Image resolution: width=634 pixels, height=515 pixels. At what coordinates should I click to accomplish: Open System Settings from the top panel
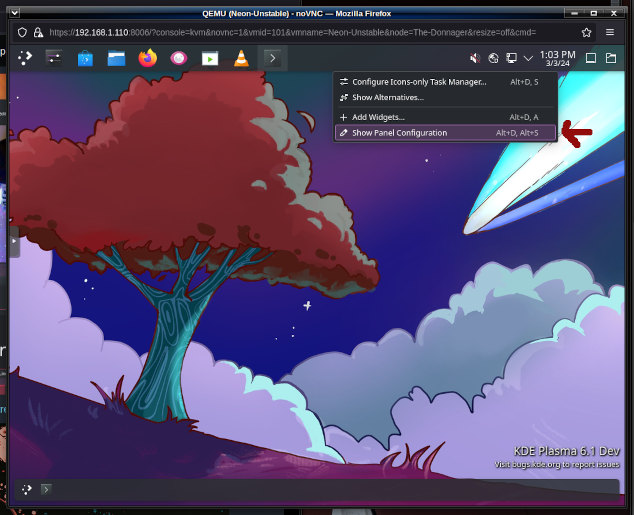[x=54, y=58]
